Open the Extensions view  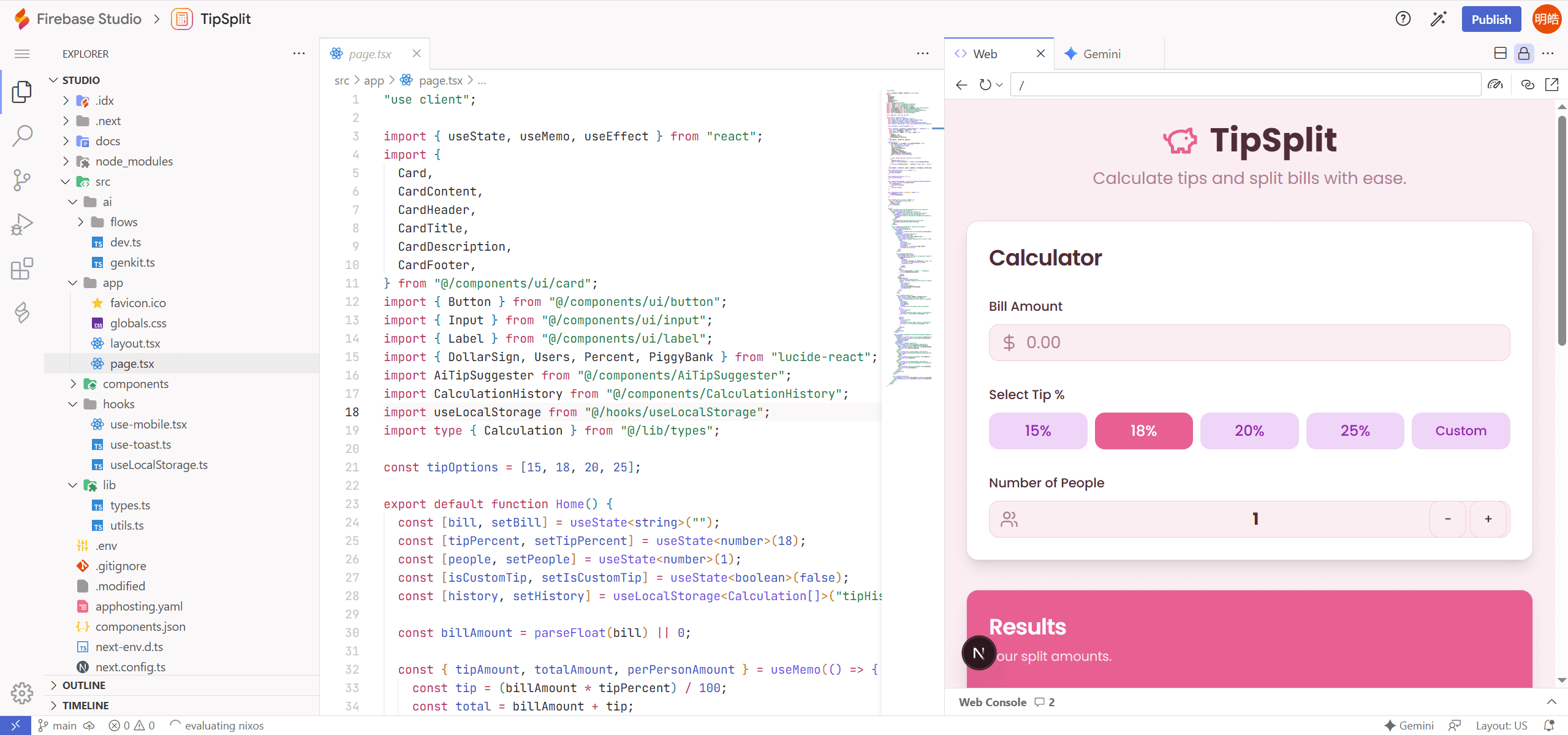coord(22,268)
